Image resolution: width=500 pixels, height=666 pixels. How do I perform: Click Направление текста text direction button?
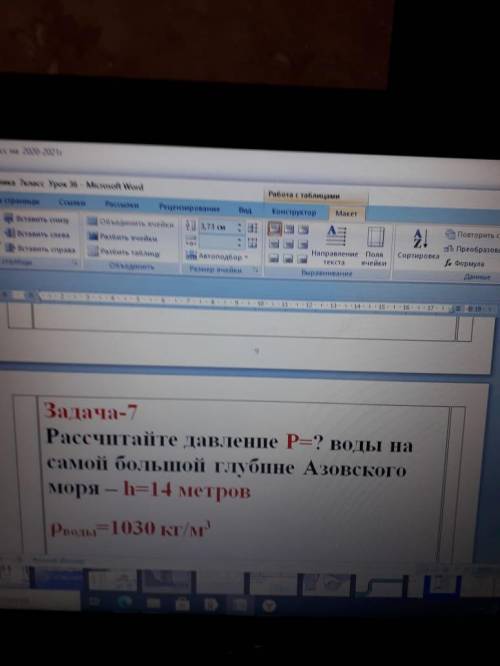click(335, 246)
